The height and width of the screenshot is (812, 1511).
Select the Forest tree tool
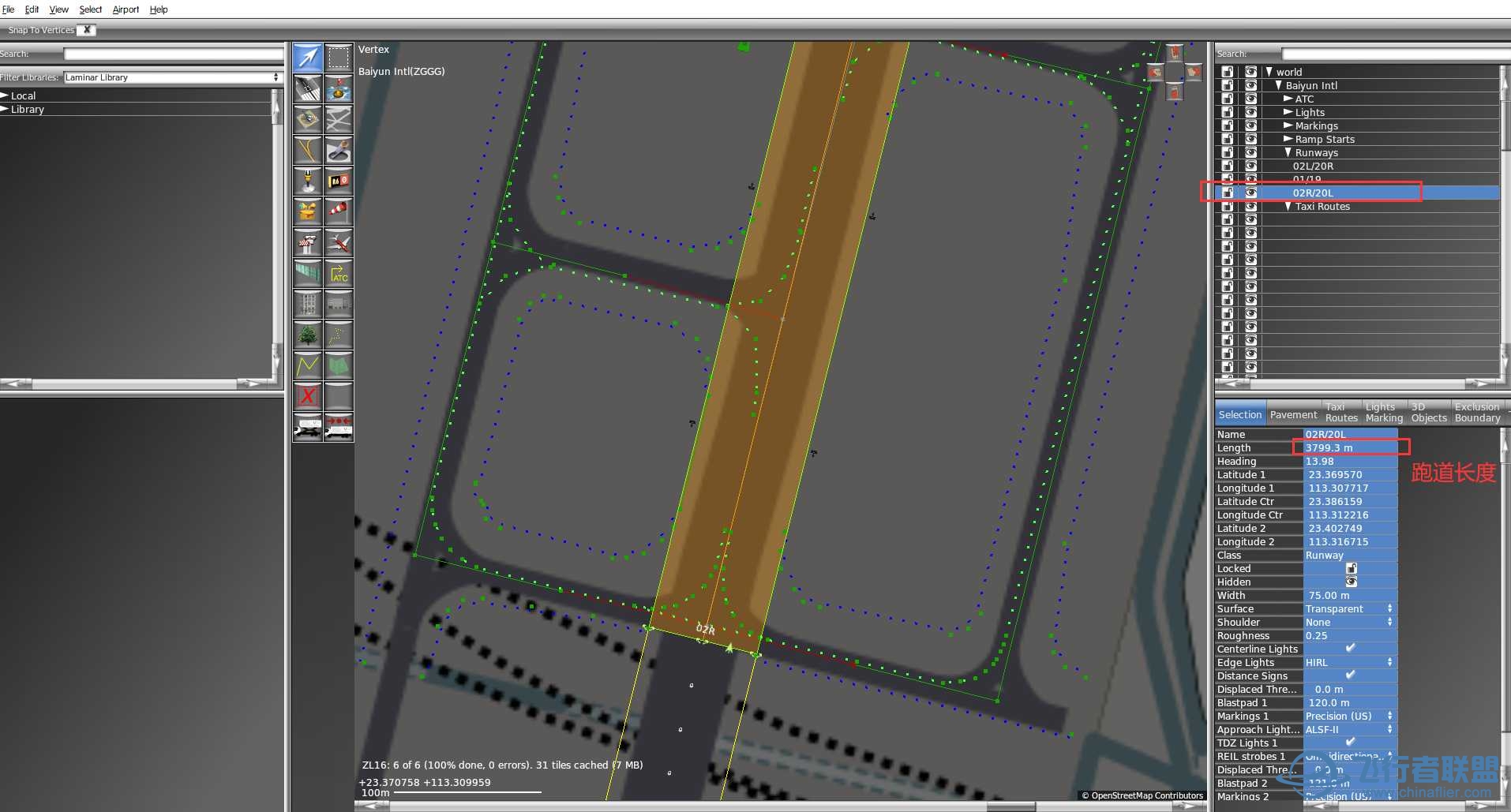coord(307,335)
